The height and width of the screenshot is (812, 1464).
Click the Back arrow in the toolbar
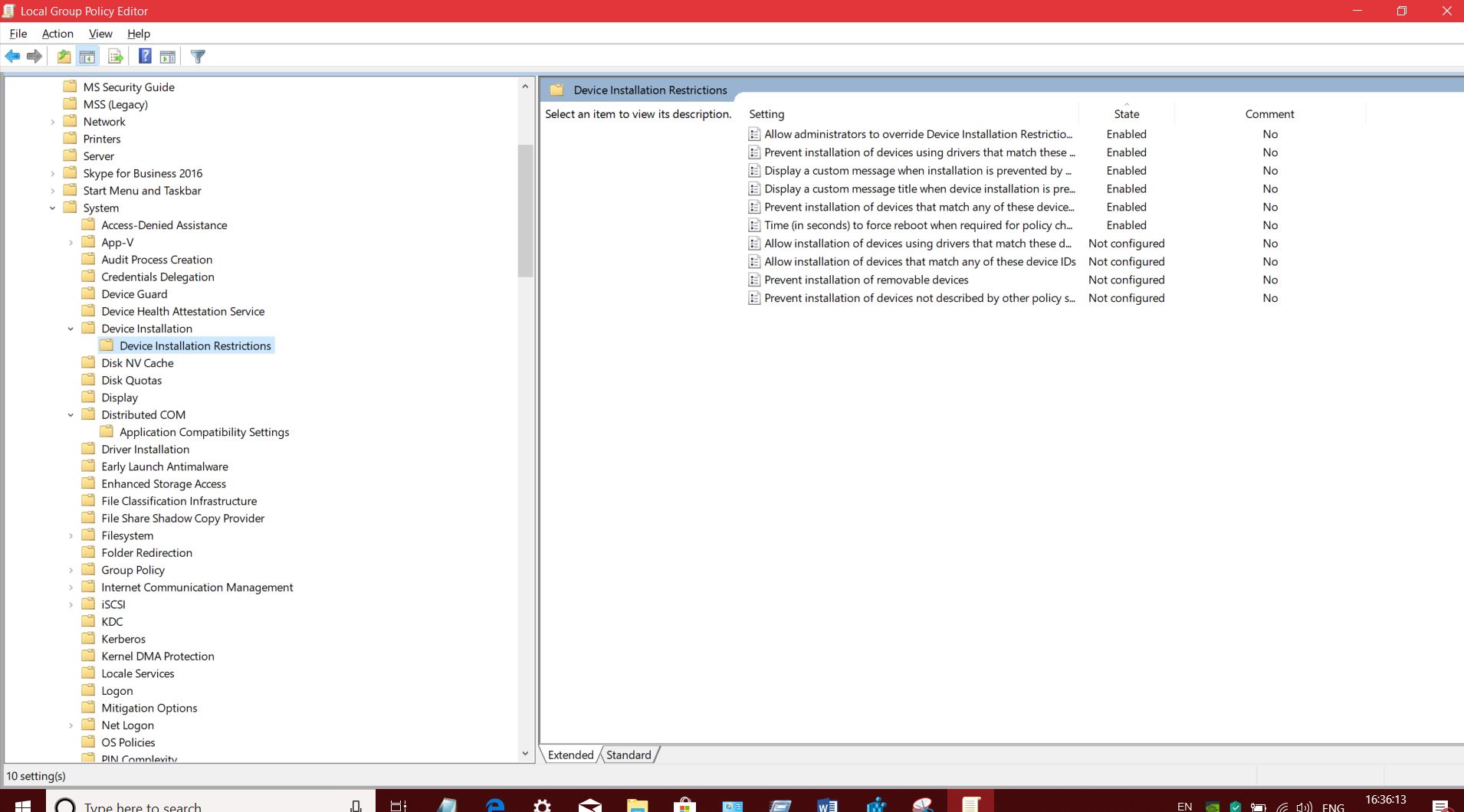tap(12, 57)
